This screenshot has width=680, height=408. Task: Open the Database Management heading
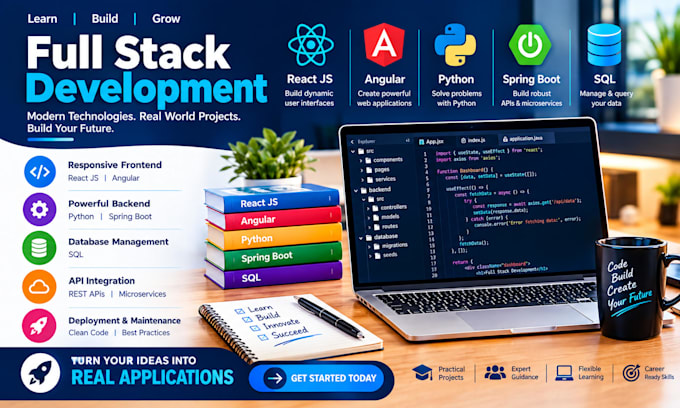(x=118, y=242)
